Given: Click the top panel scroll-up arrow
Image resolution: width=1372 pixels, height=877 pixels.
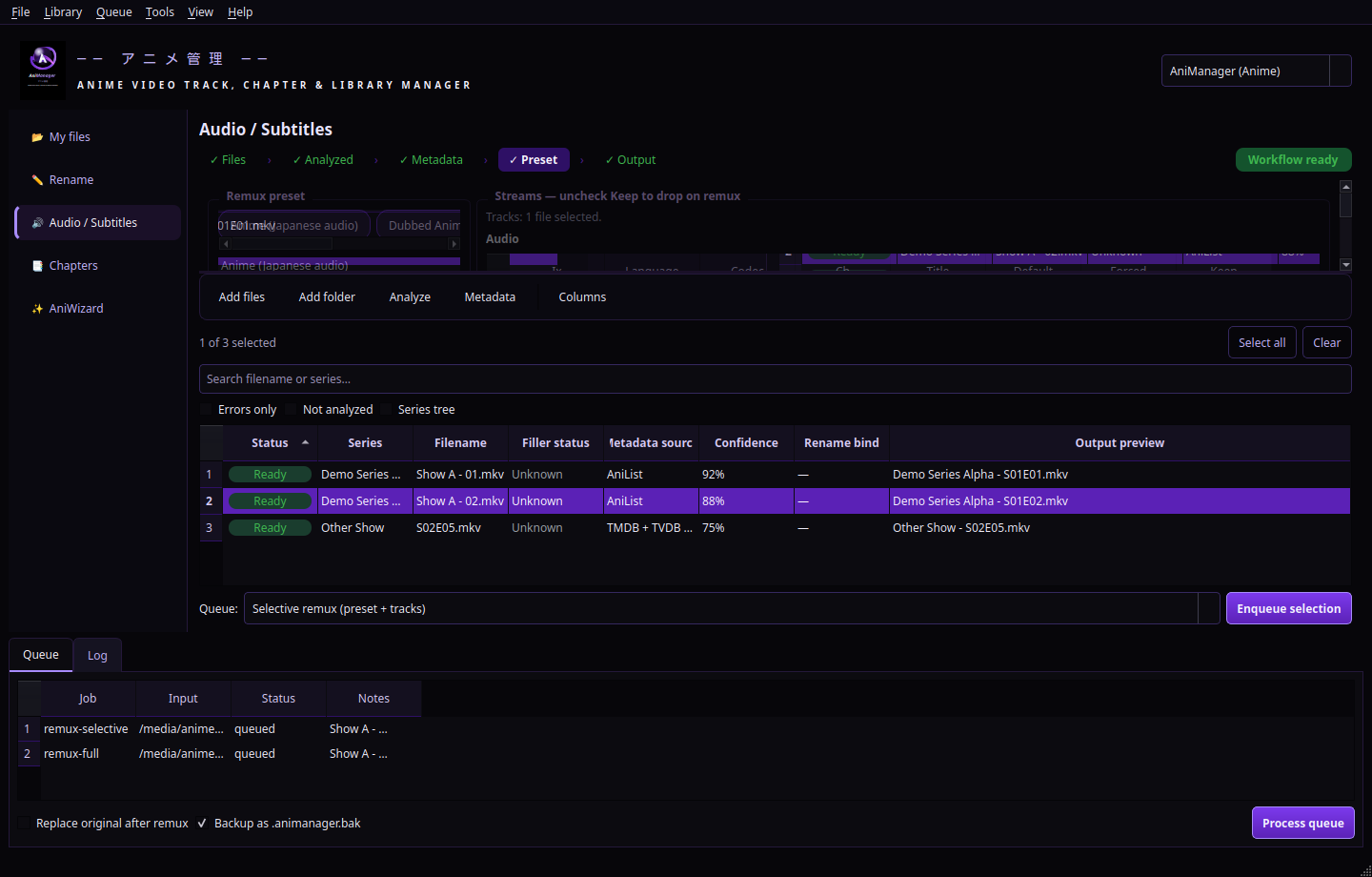Looking at the screenshot, I should point(1346,187).
